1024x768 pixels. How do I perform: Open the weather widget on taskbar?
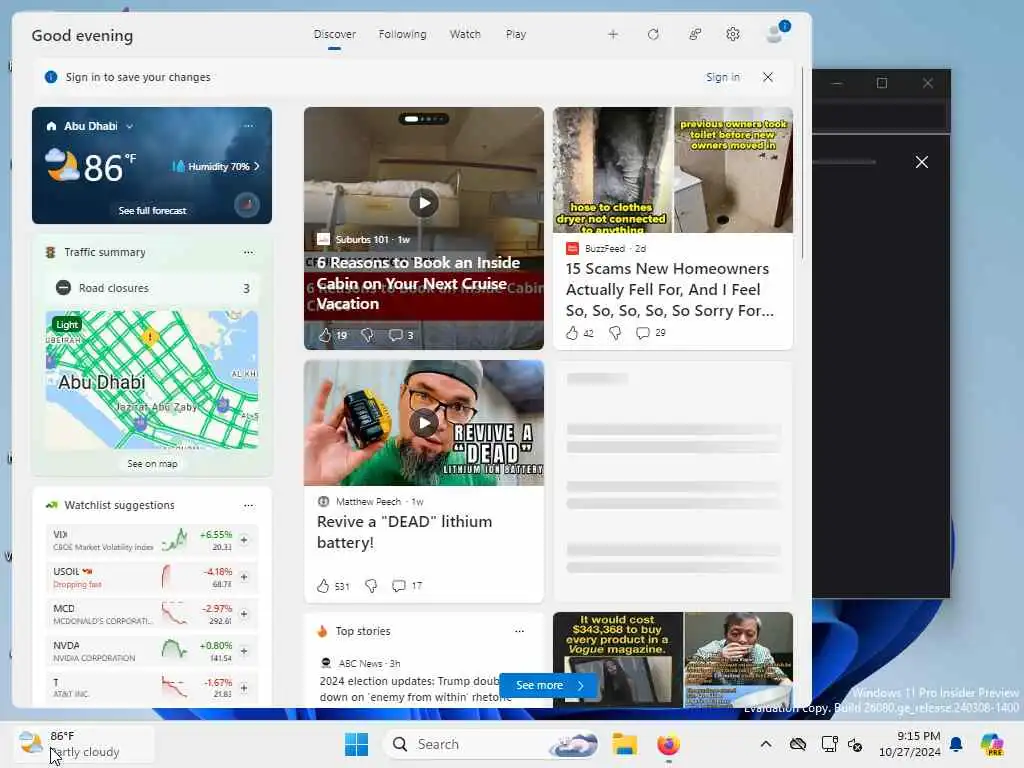[x=85, y=744]
